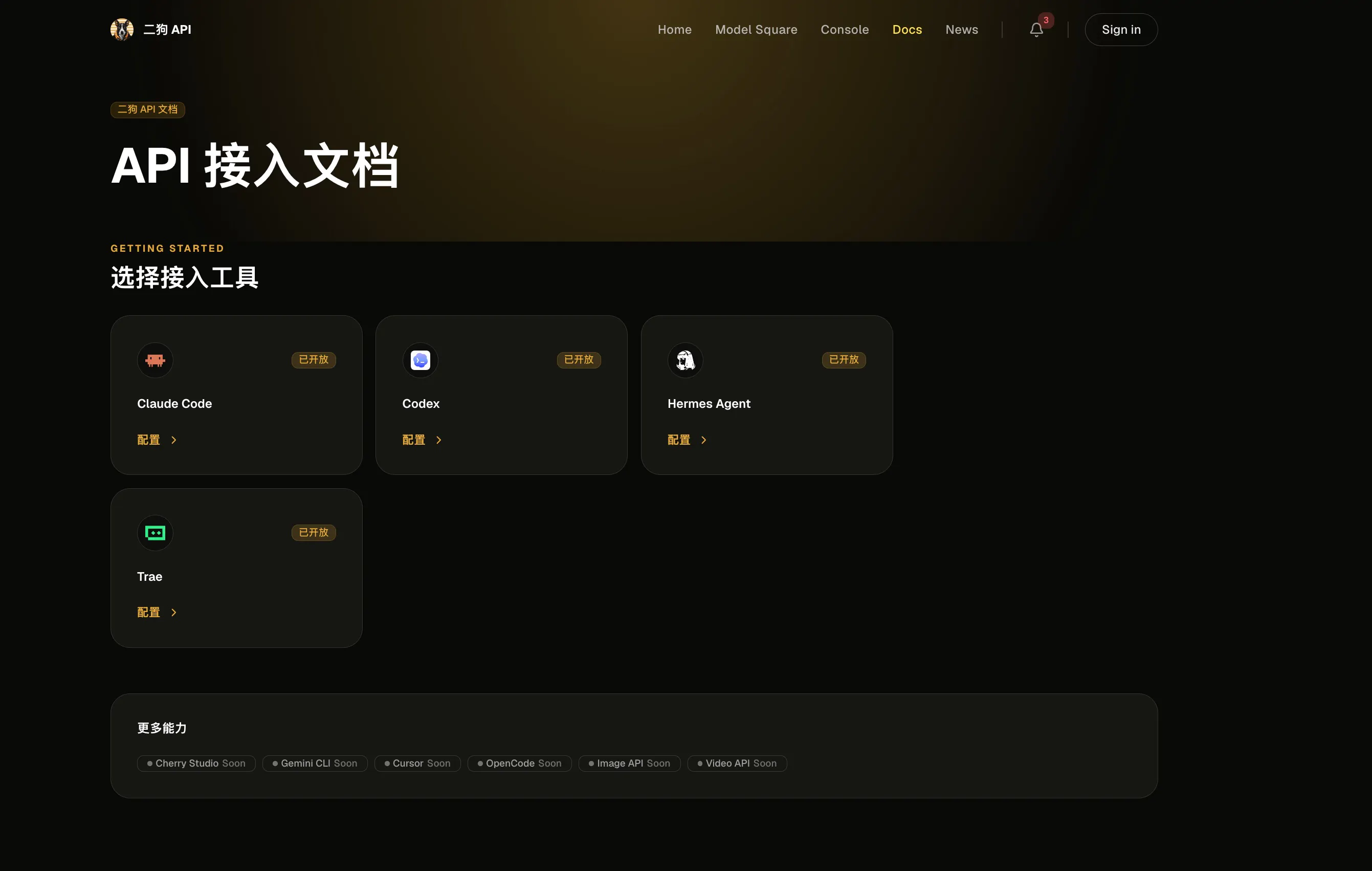This screenshot has height=871, width=1372.
Task: Click the Video API Soon chip
Action: coord(737,763)
